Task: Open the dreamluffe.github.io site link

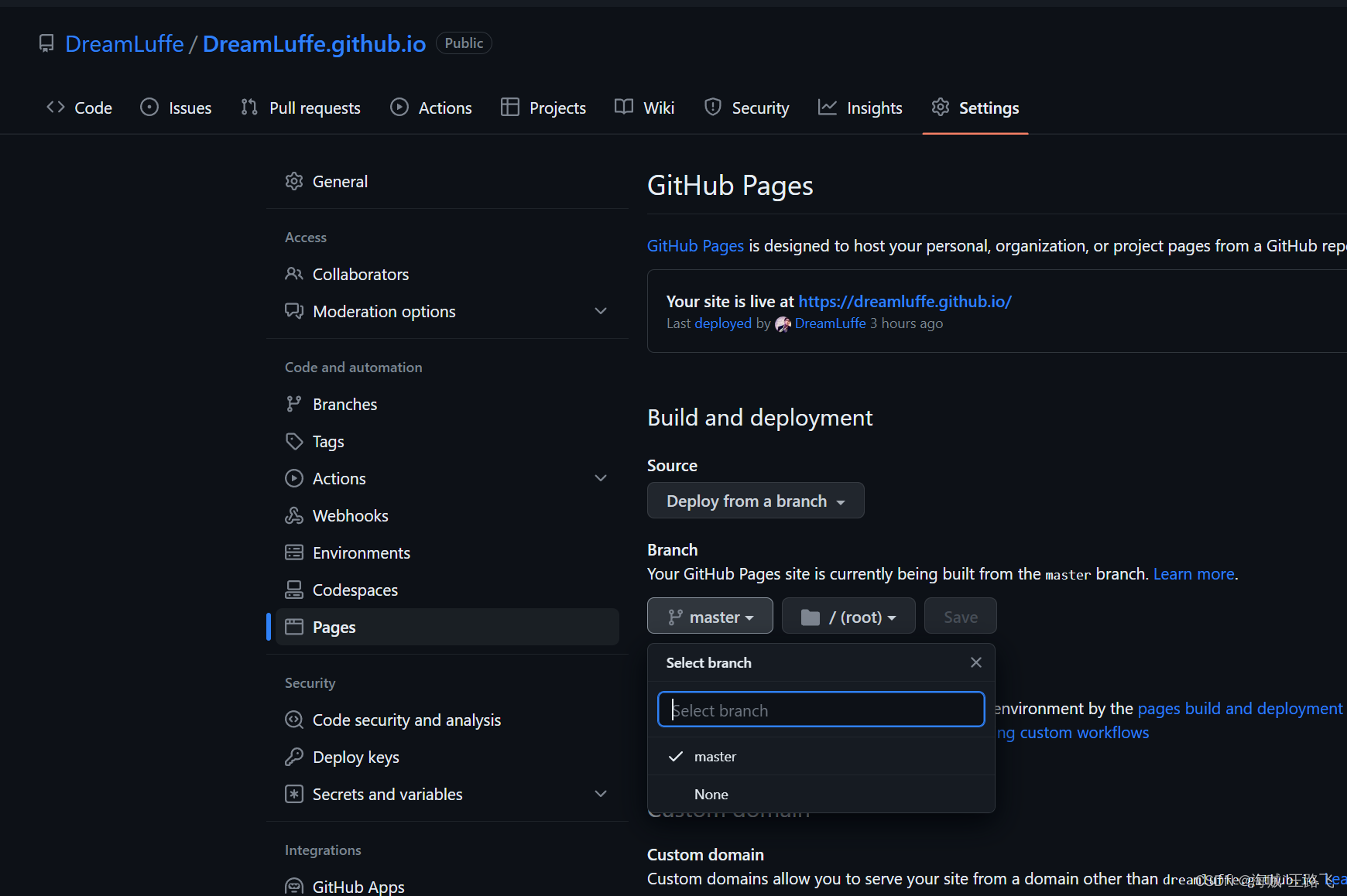Action: click(x=904, y=302)
